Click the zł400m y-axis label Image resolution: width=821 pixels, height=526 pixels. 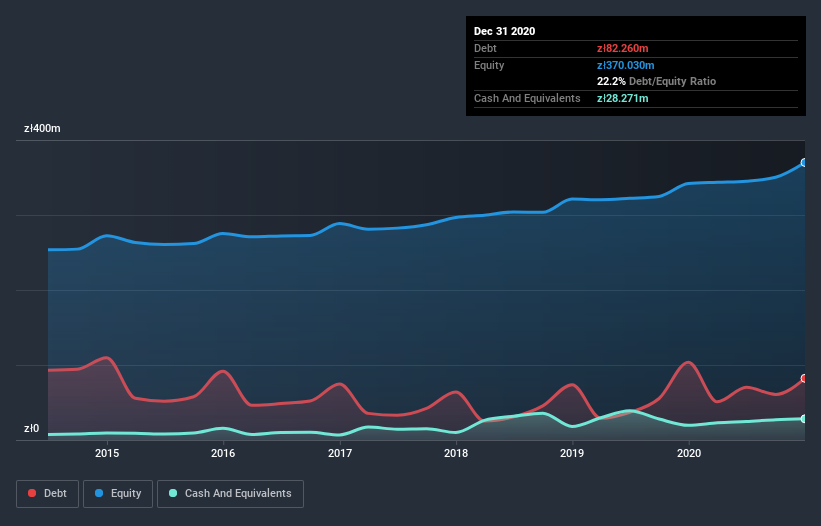(x=42, y=128)
